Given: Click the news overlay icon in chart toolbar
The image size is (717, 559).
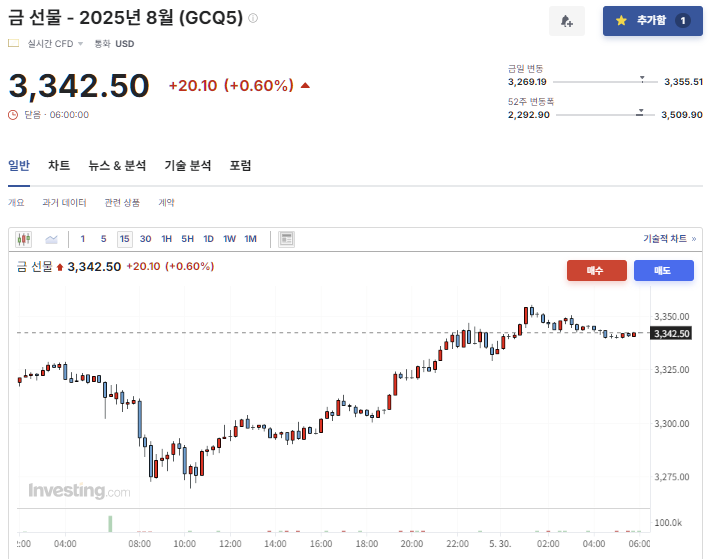Looking at the screenshot, I should (x=287, y=239).
